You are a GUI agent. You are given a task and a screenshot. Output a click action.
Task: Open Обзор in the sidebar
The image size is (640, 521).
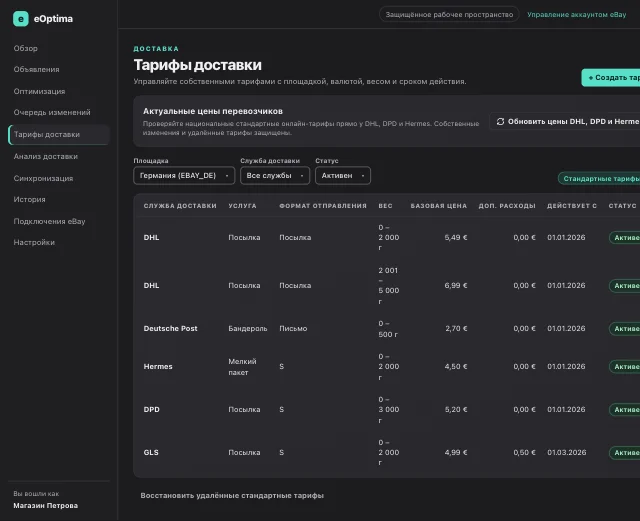[x=26, y=48]
